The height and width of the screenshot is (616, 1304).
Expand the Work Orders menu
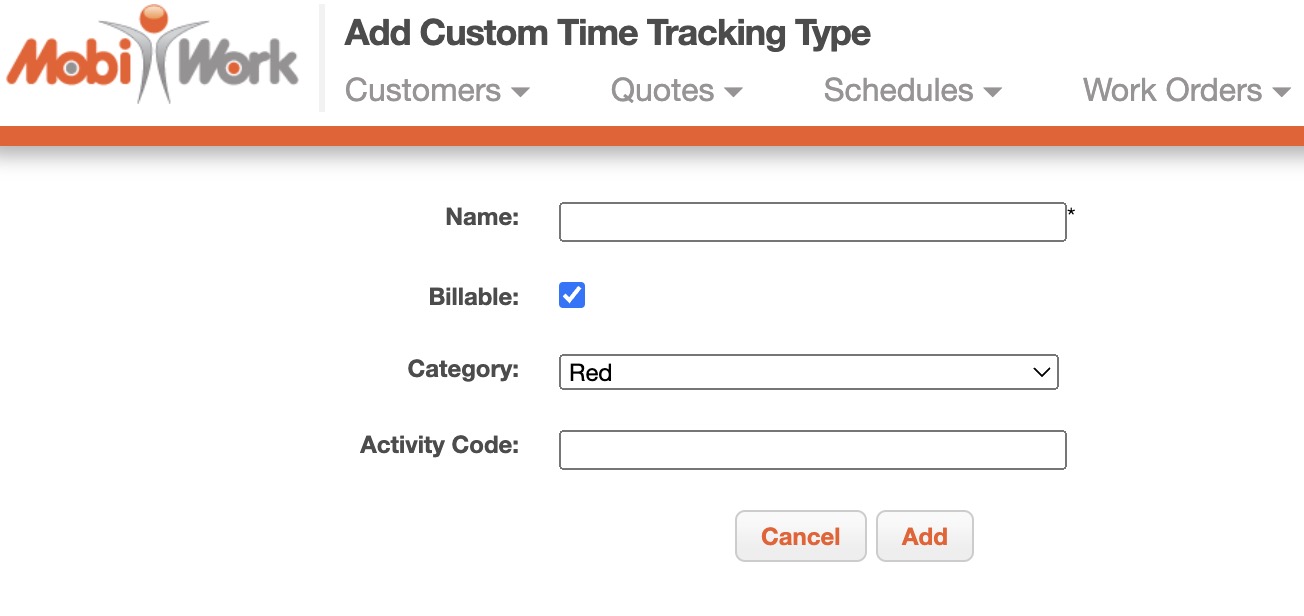[1172, 91]
